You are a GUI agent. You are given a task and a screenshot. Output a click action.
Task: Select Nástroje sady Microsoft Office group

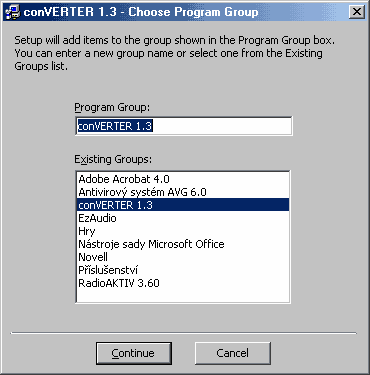[x=183, y=244]
